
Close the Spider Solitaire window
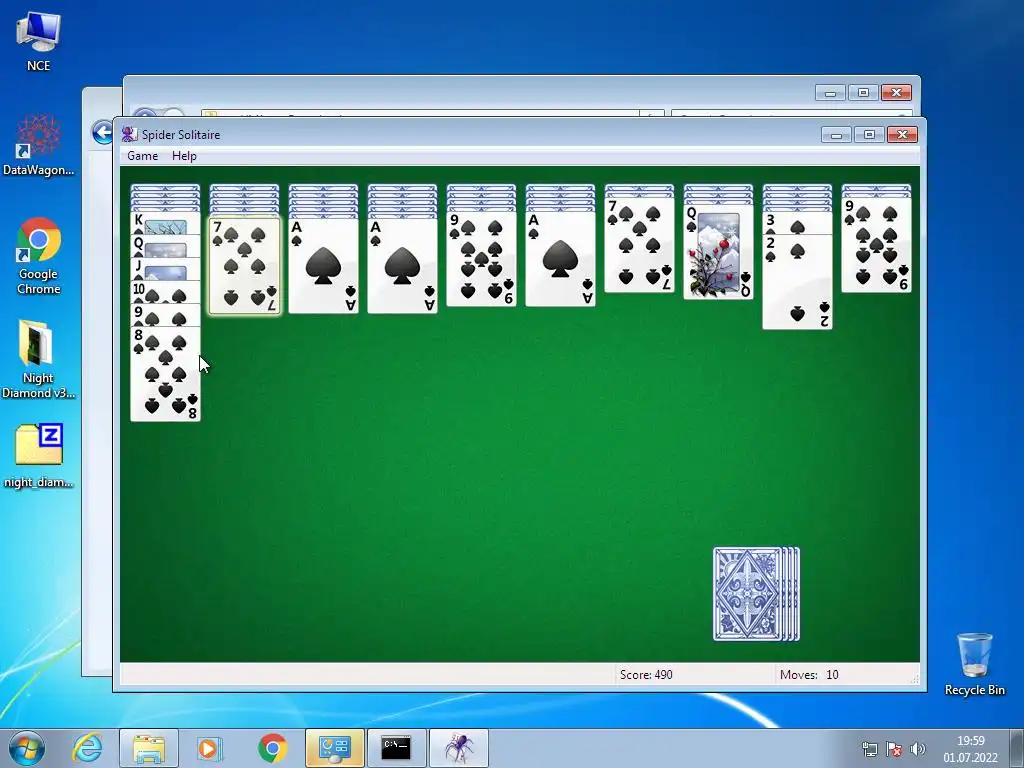point(903,135)
